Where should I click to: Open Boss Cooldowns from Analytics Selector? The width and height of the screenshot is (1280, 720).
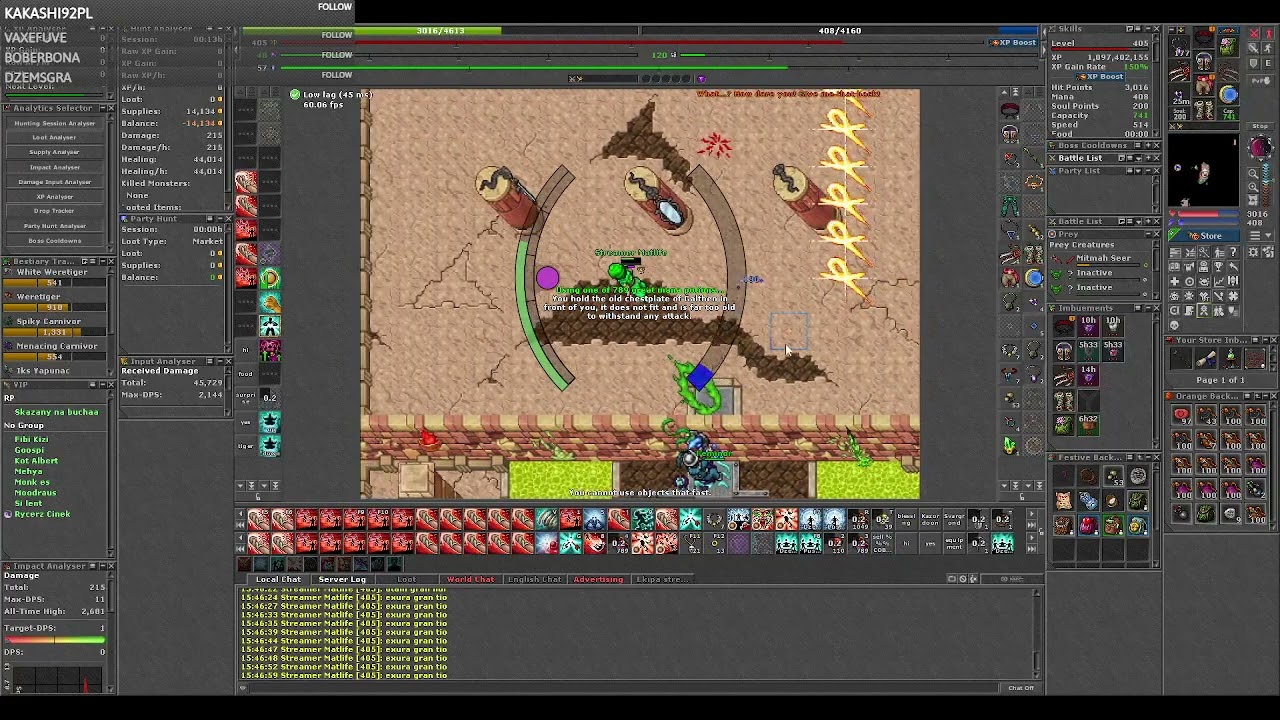pyautogui.click(x=54, y=241)
